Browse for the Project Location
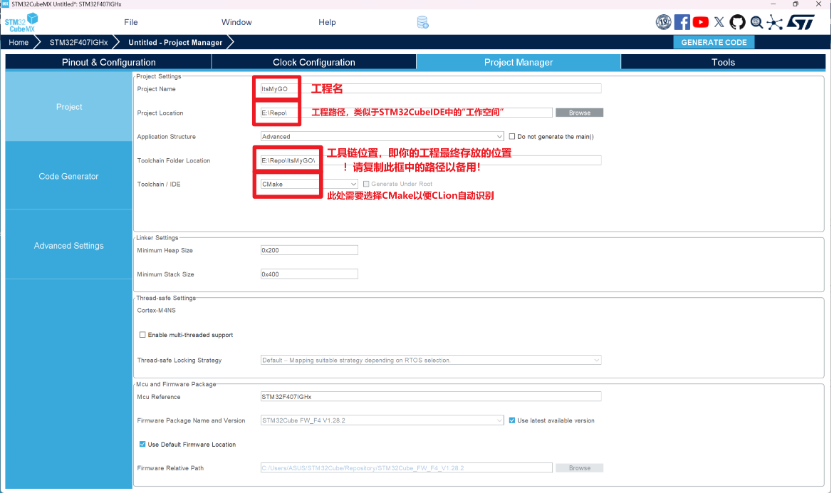 point(579,112)
